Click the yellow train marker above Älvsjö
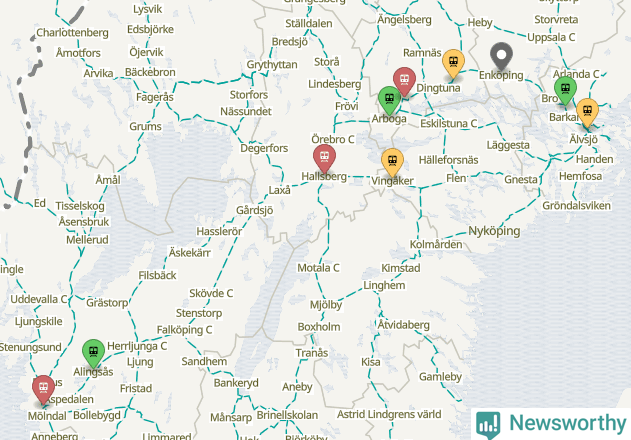631x440 pixels. [588, 112]
